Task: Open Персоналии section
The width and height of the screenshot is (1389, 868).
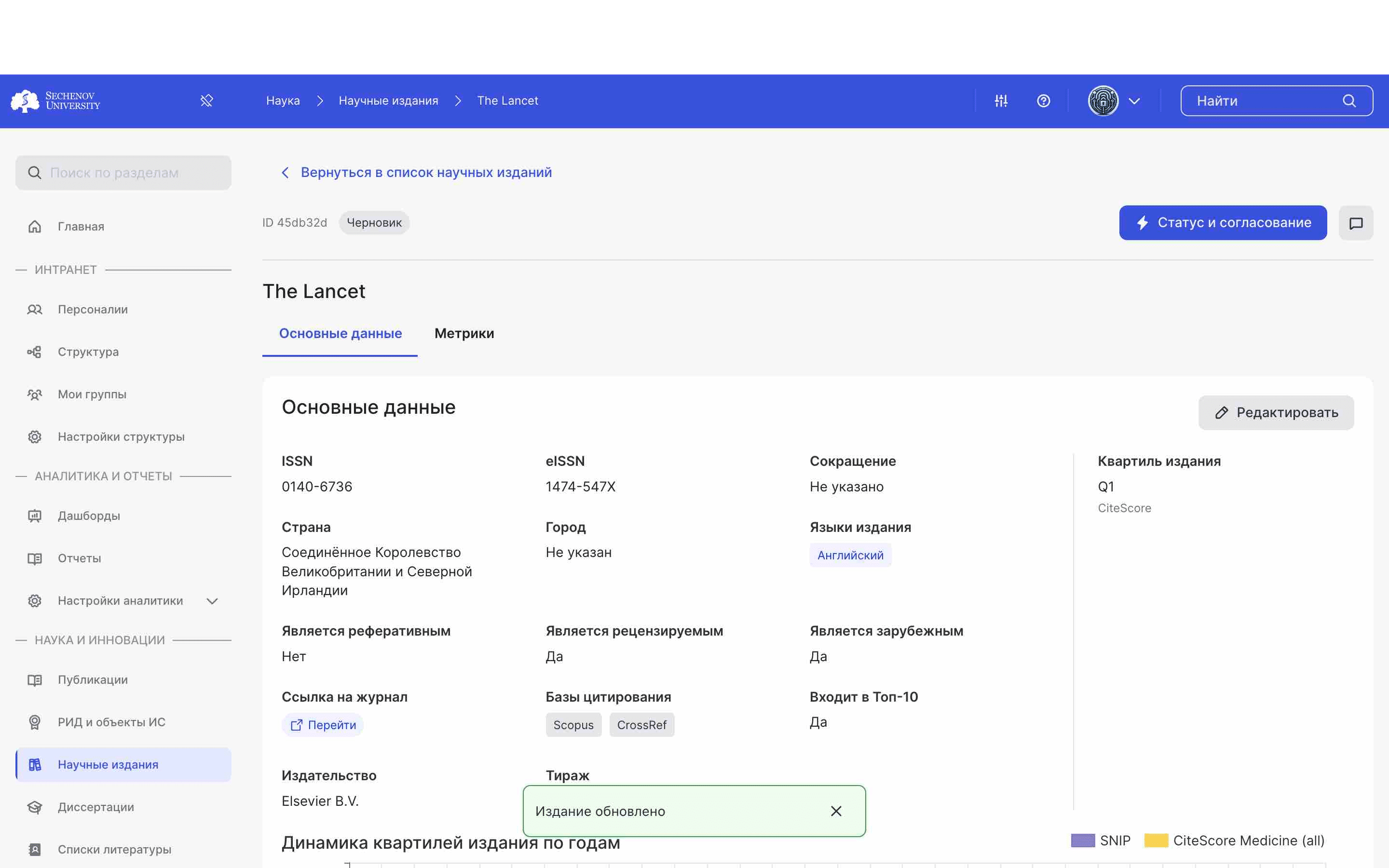Action: pos(123,310)
